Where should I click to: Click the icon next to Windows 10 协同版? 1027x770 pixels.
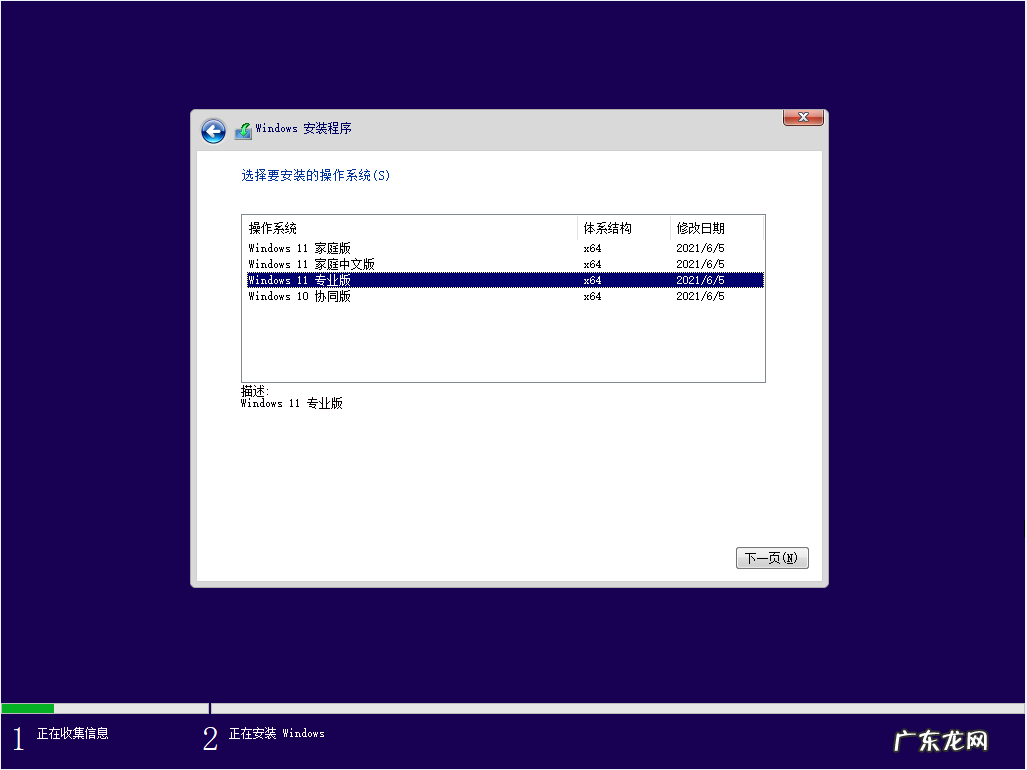tap(249, 296)
